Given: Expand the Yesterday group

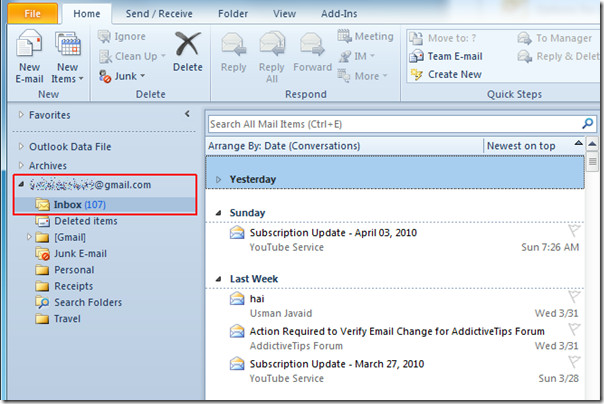Looking at the screenshot, I should point(219,179).
